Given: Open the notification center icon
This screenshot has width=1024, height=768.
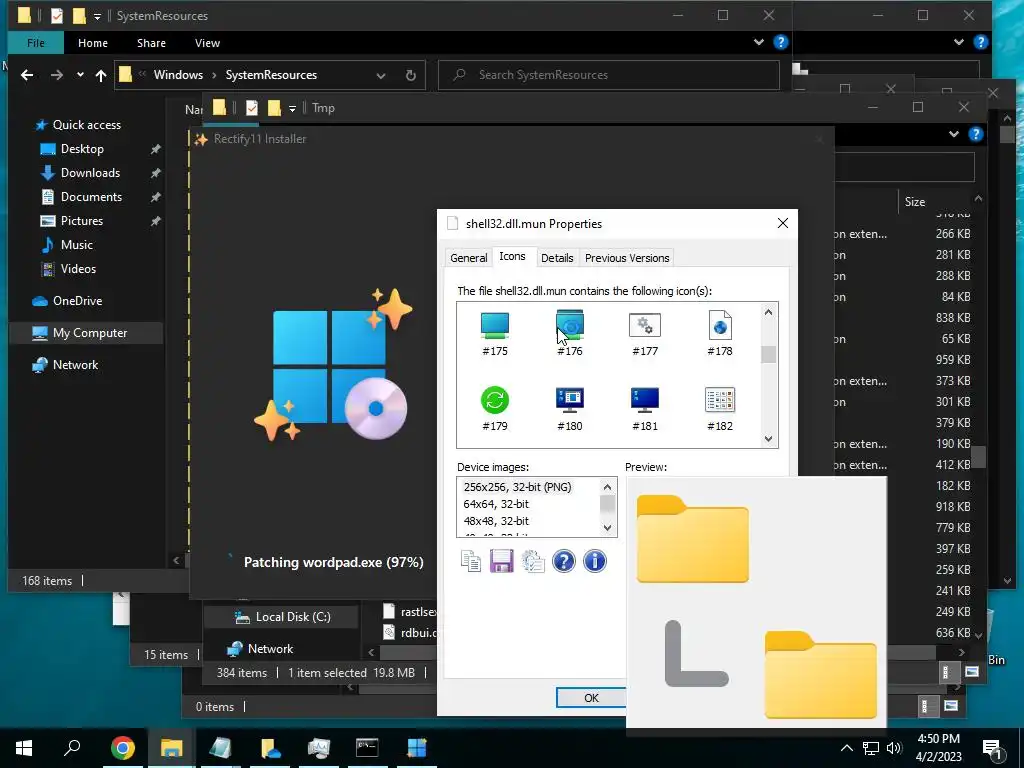Looking at the screenshot, I should tap(993, 748).
